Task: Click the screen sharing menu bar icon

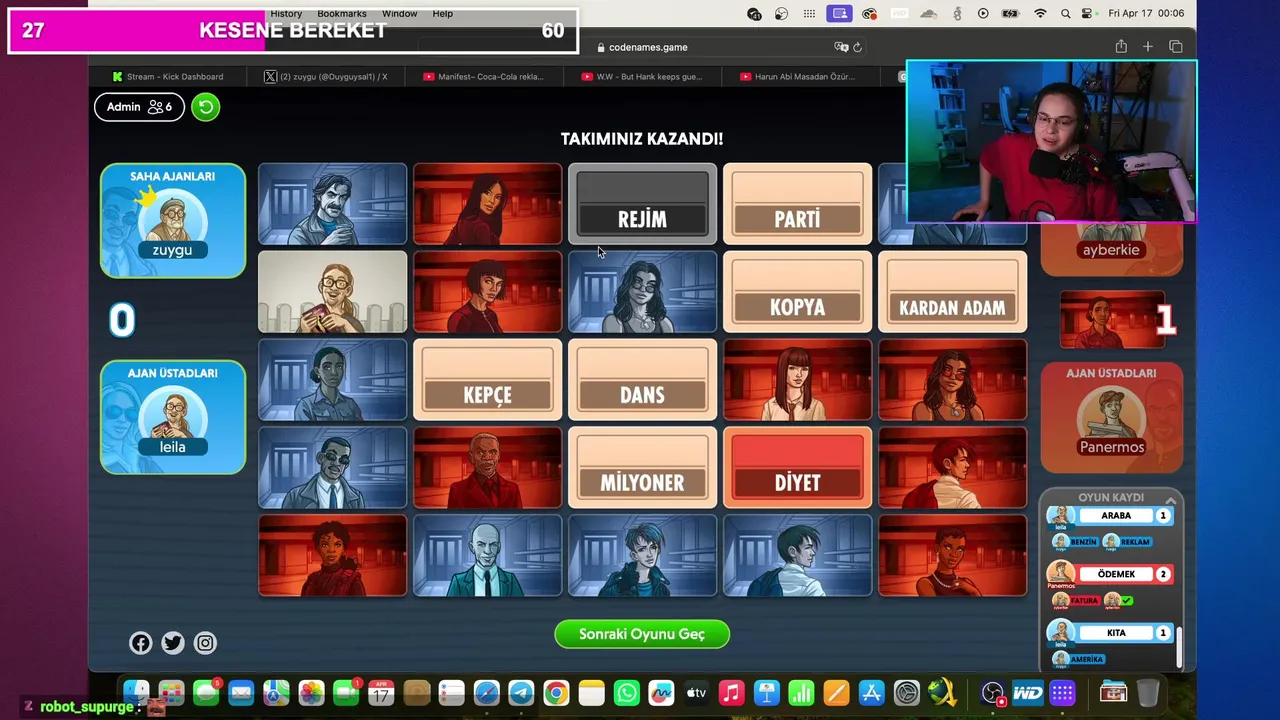Action: [840, 13]
